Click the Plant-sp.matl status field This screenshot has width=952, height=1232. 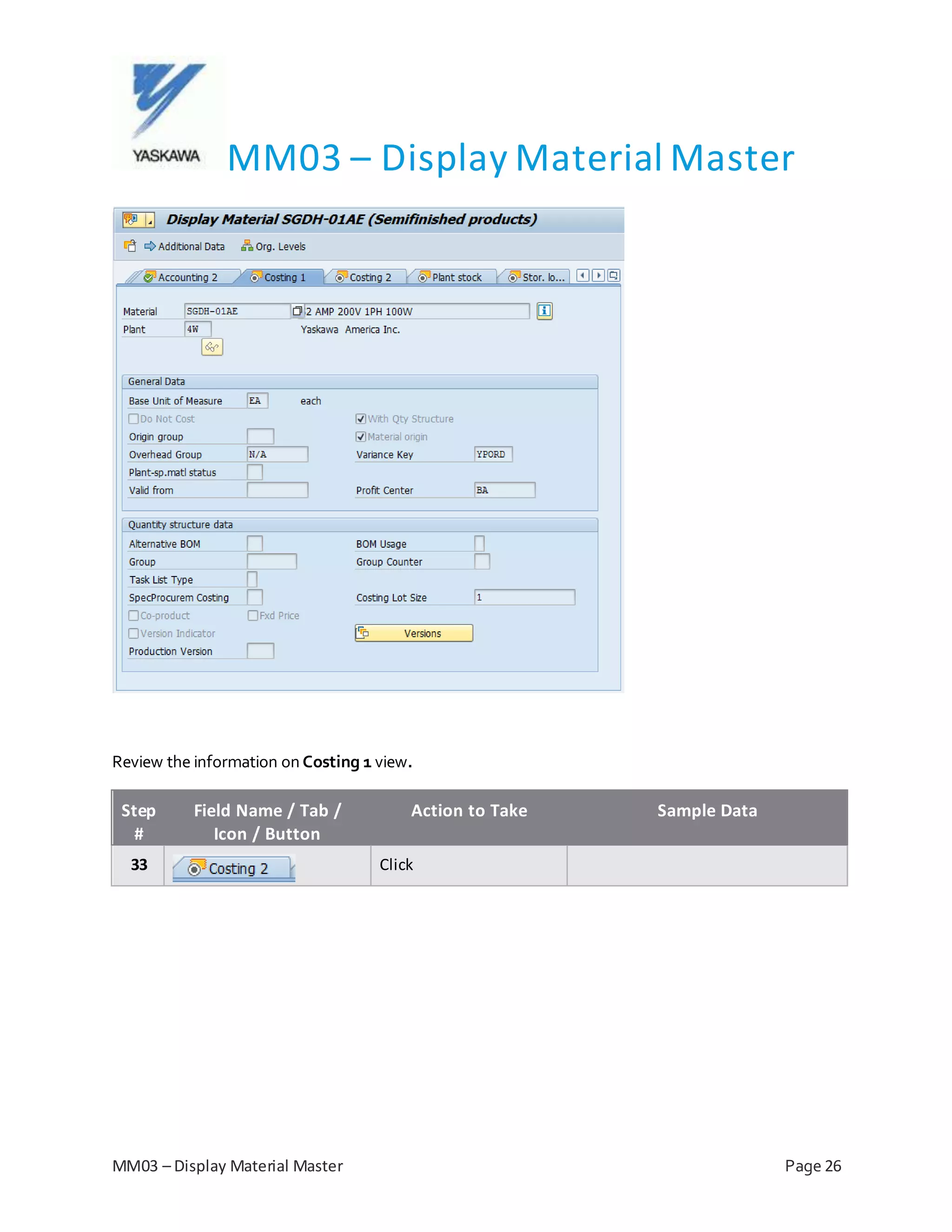pyautogui.click(x=254, y=472)
